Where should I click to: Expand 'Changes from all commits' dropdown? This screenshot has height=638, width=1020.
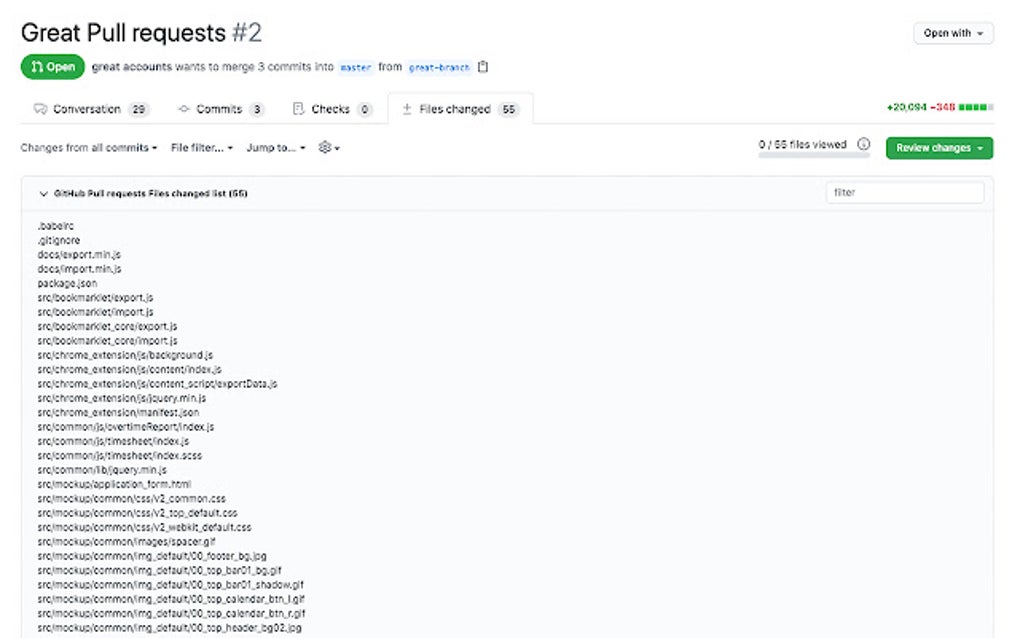(89, 148)
